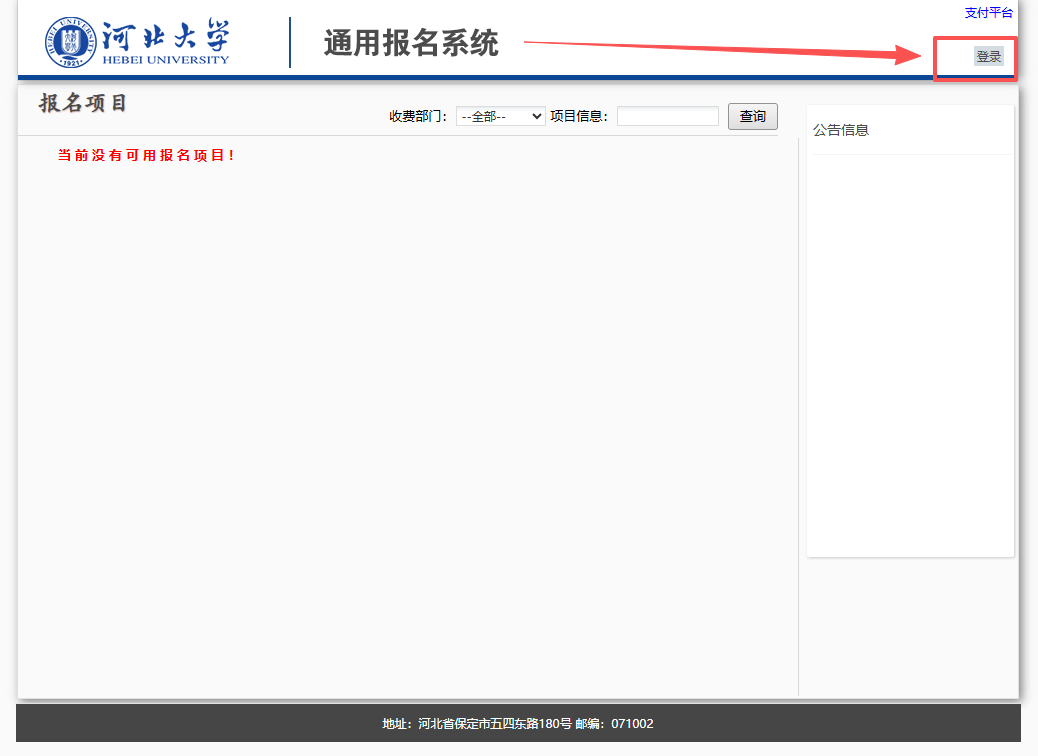The width and height of the screenshot is (1038, 756).
Task: Click the 收费部门 field label
Action: 418,116
